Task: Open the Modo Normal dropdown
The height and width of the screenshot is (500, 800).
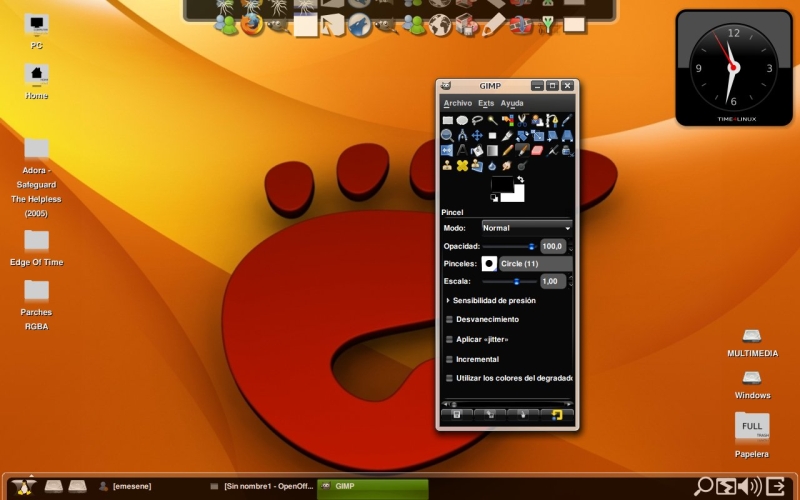Action: pyautogui.click(x=527, y=228)
